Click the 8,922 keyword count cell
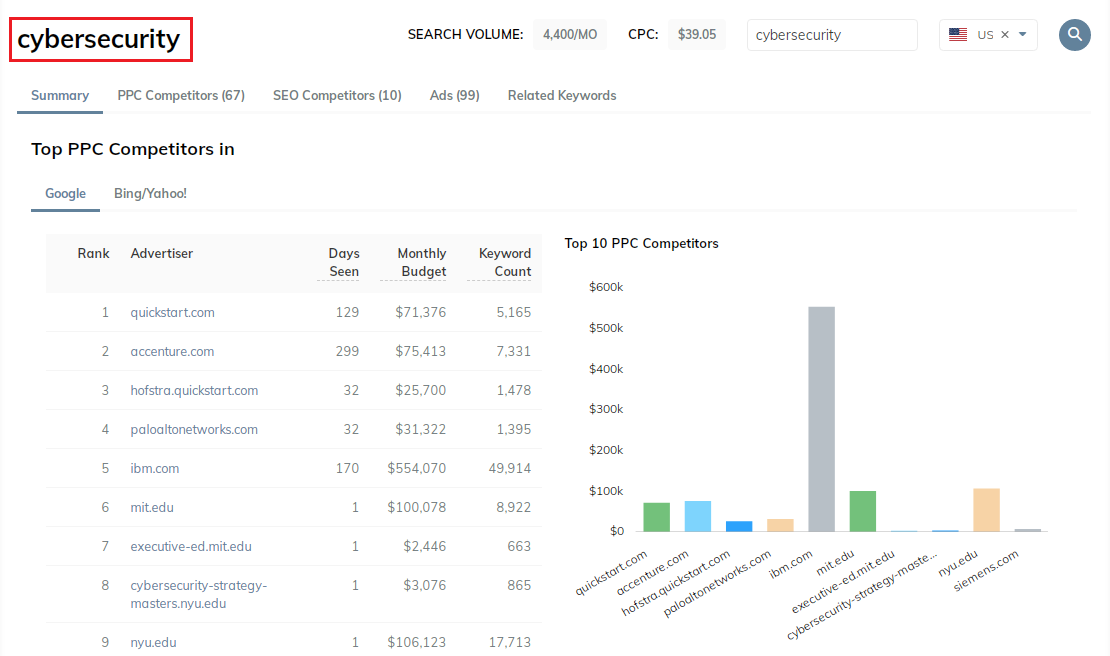The height and width of the screenshot is (656, 1110). click(x=514, y=507)
